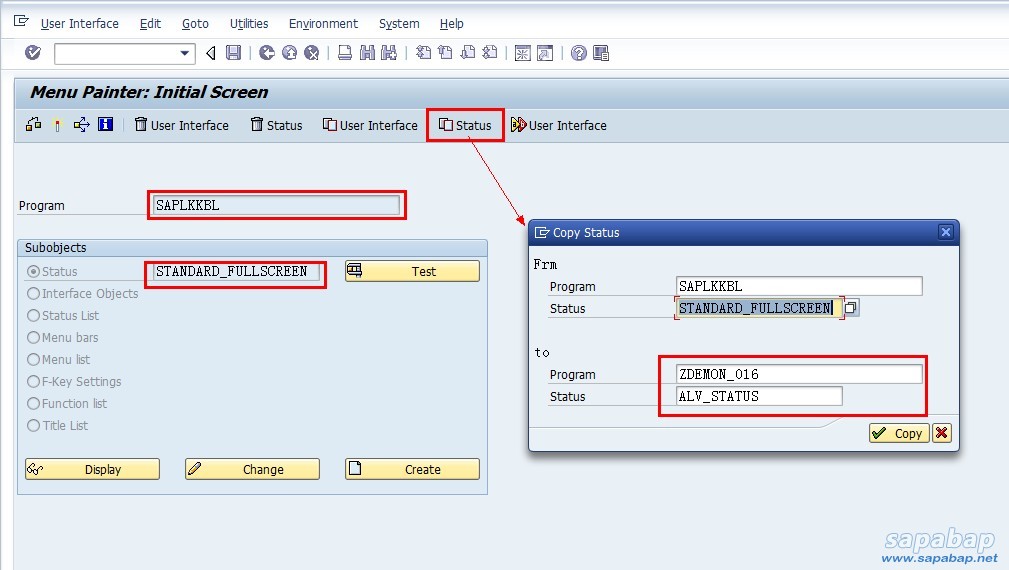Open value help beside the source Status field

[850, 308]
